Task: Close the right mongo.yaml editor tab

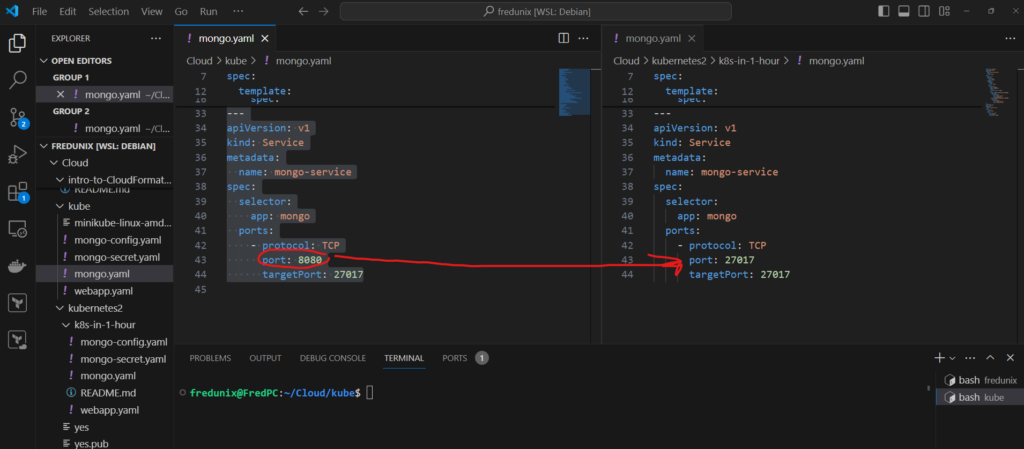Action: tap(692, 39)
